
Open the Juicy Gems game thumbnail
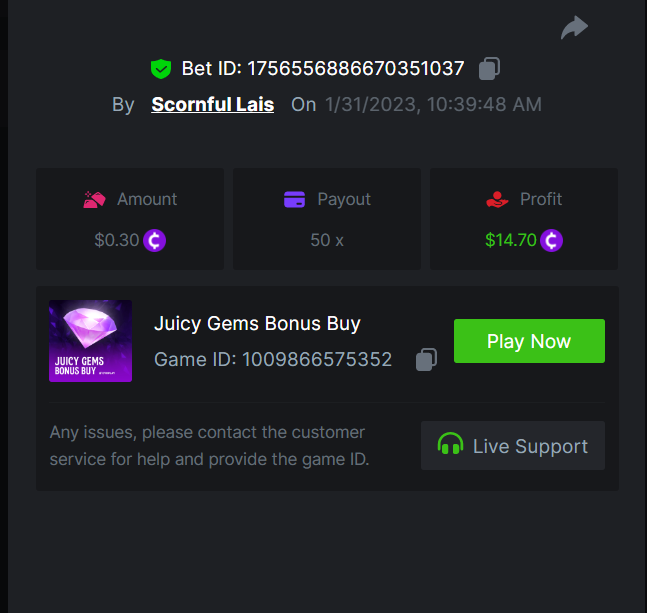pos(90,341)
